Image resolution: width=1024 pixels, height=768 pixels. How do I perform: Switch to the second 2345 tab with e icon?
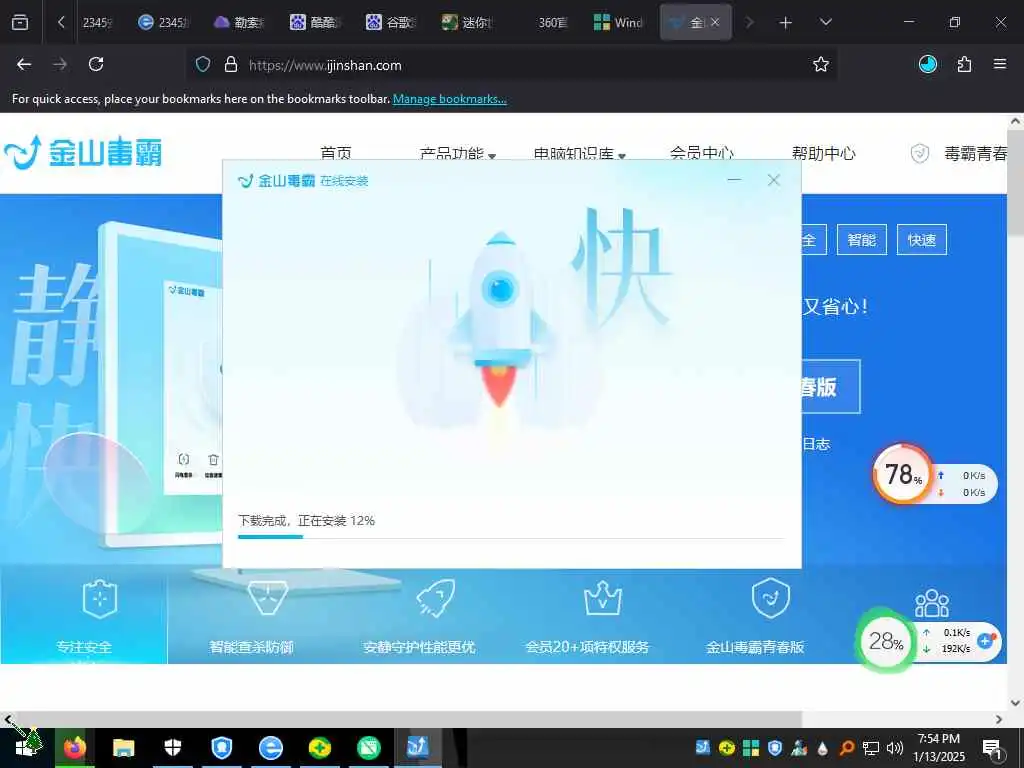[163, 22]
